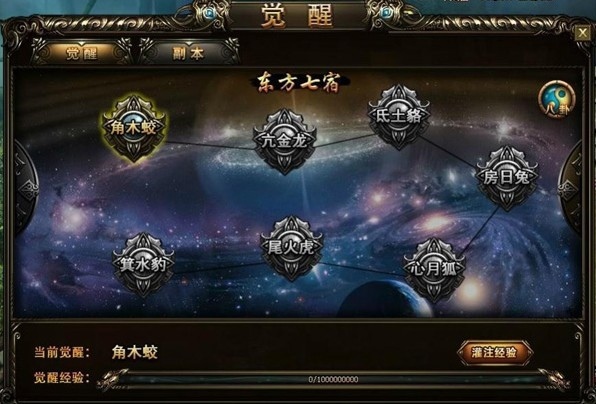Open the 八卦 yin-yang orb
The height and width of the screenshot is (404, 596).
tap(557, 99)
